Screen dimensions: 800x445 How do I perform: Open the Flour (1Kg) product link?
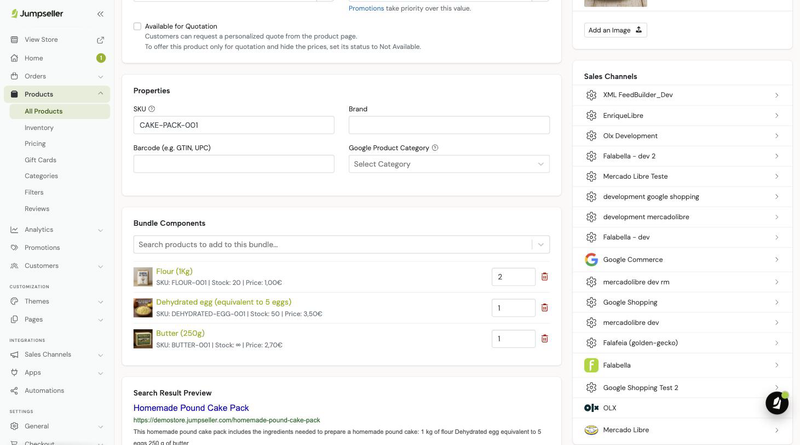174,271
